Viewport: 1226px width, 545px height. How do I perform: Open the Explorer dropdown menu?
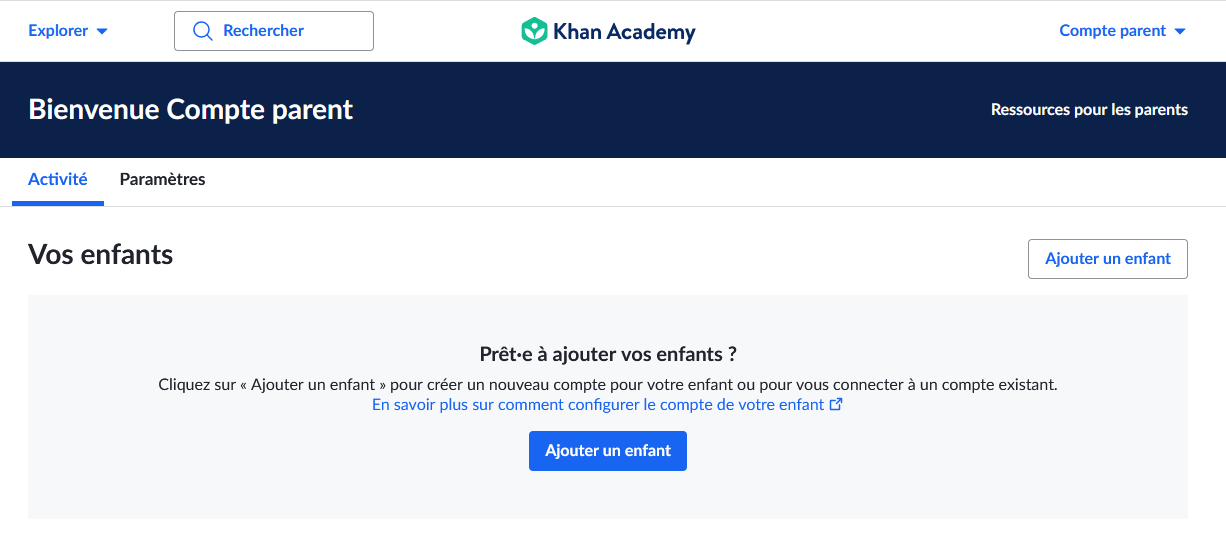click(68, 31)
